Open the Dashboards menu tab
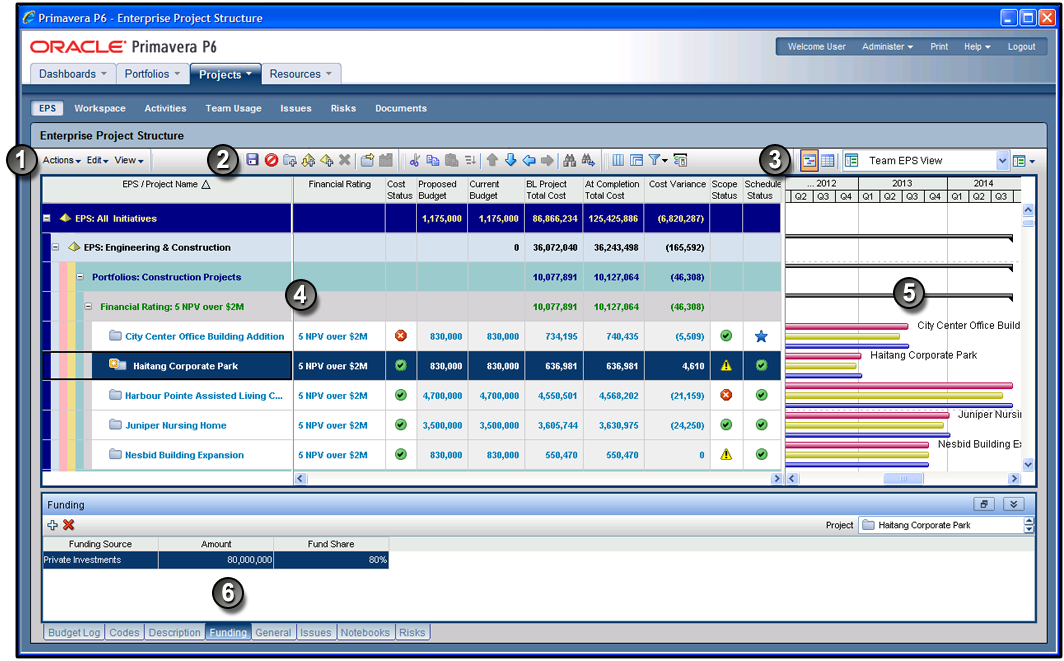The image size is (1064, 661). click(x=73, y=74)
